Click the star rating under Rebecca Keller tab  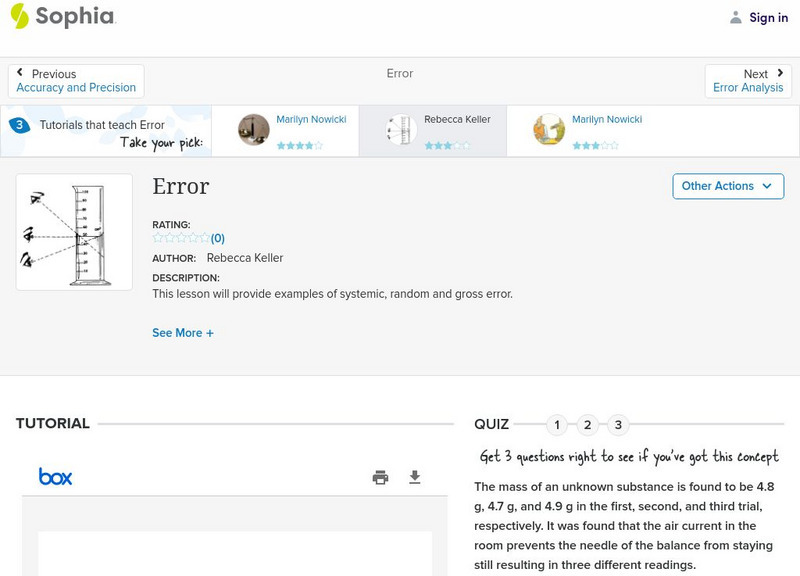[447, 145]
